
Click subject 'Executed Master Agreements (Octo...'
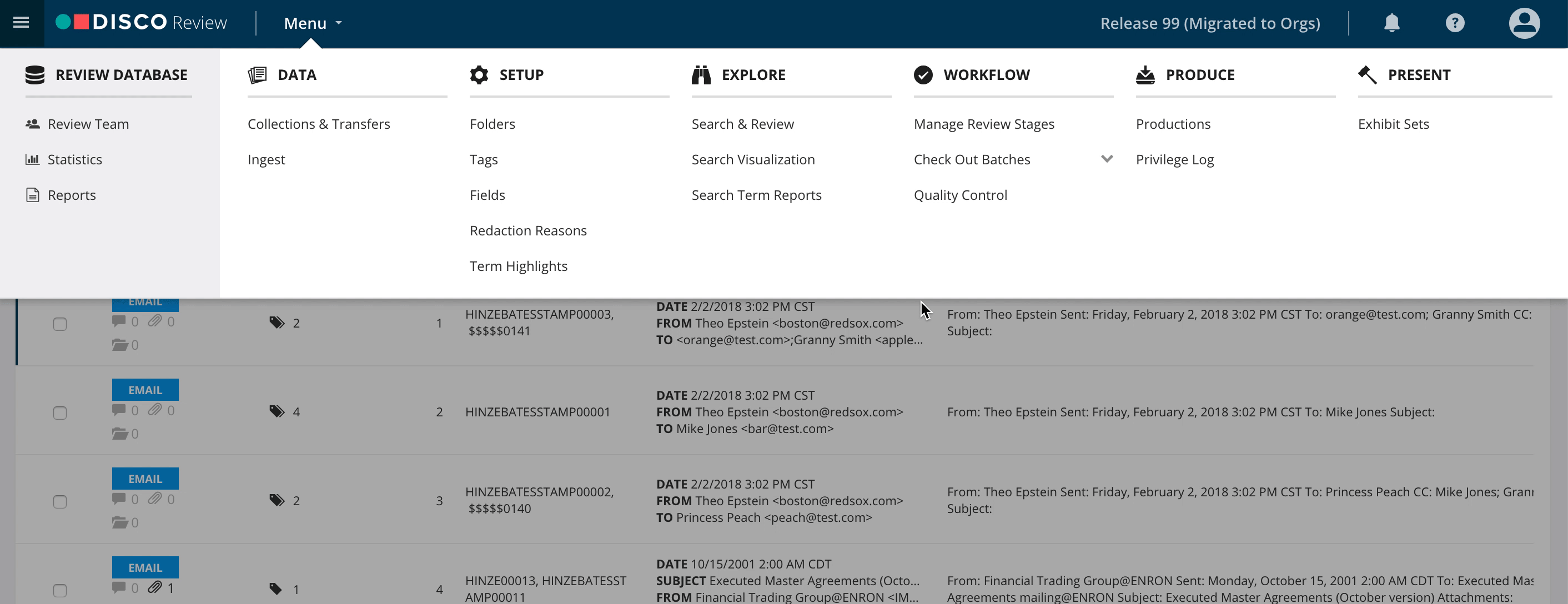tap(814, 580)
